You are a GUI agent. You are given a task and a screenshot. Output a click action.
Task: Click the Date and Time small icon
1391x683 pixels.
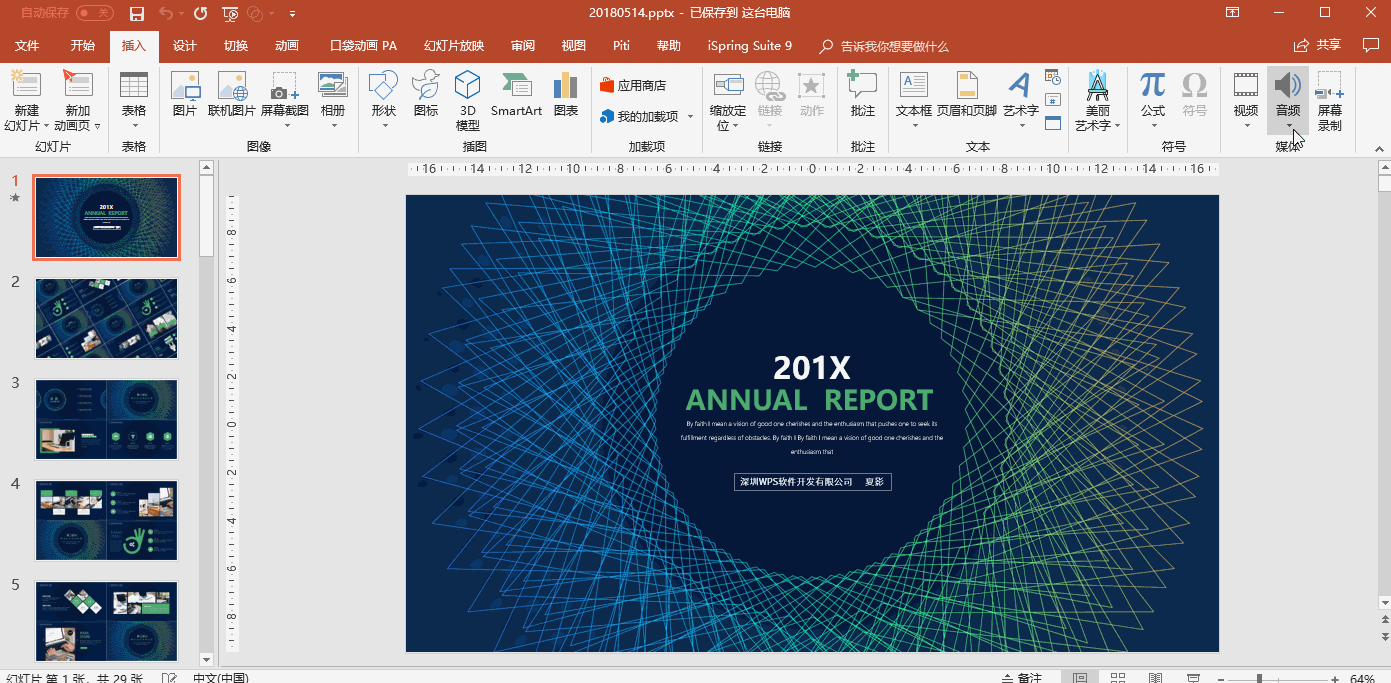tap(1052, 76)
